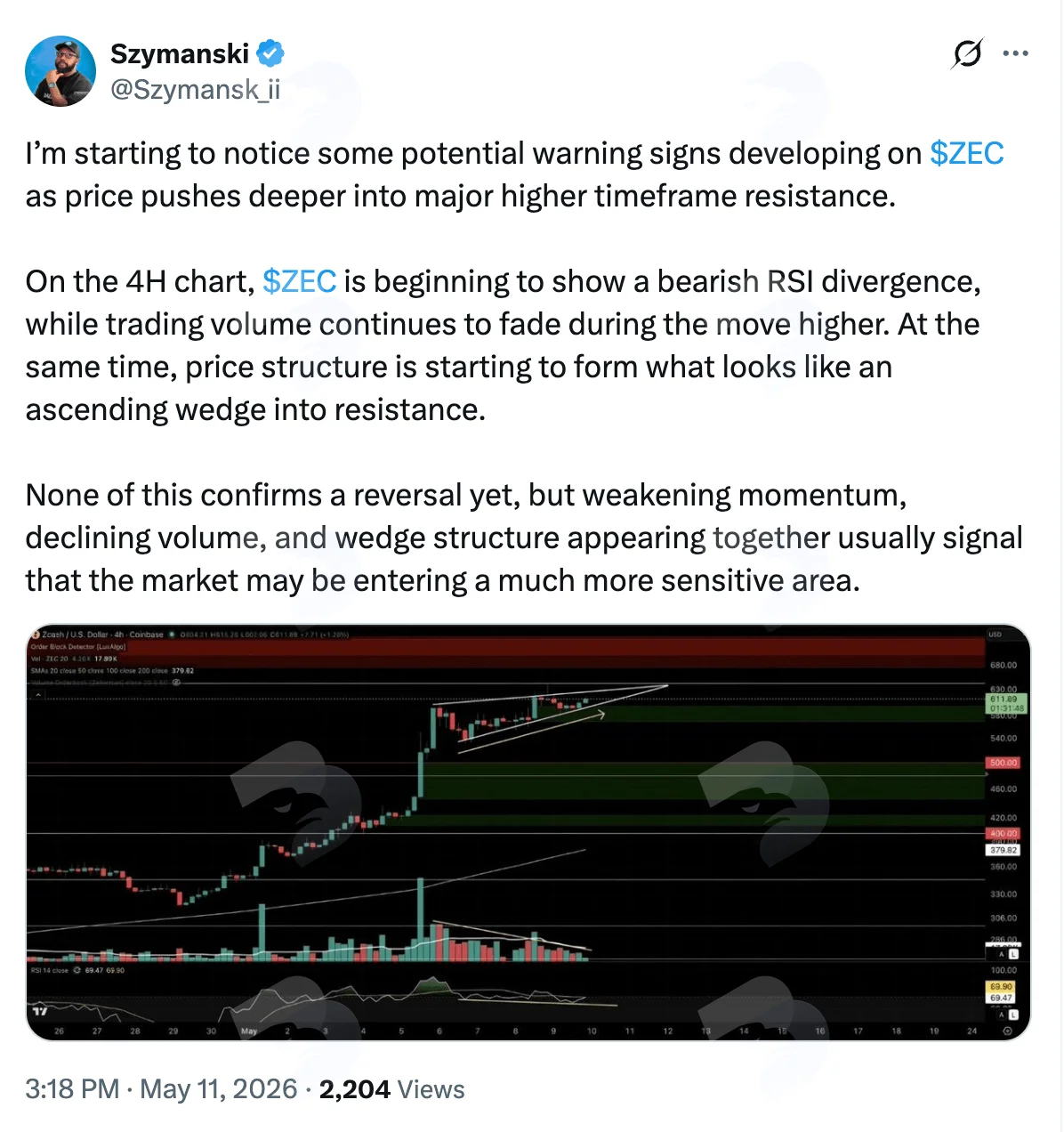Open the @Szymansk_ii handle
Image resolution: width=1064 pixels, height=1132 pixels.
pos(195,89)
